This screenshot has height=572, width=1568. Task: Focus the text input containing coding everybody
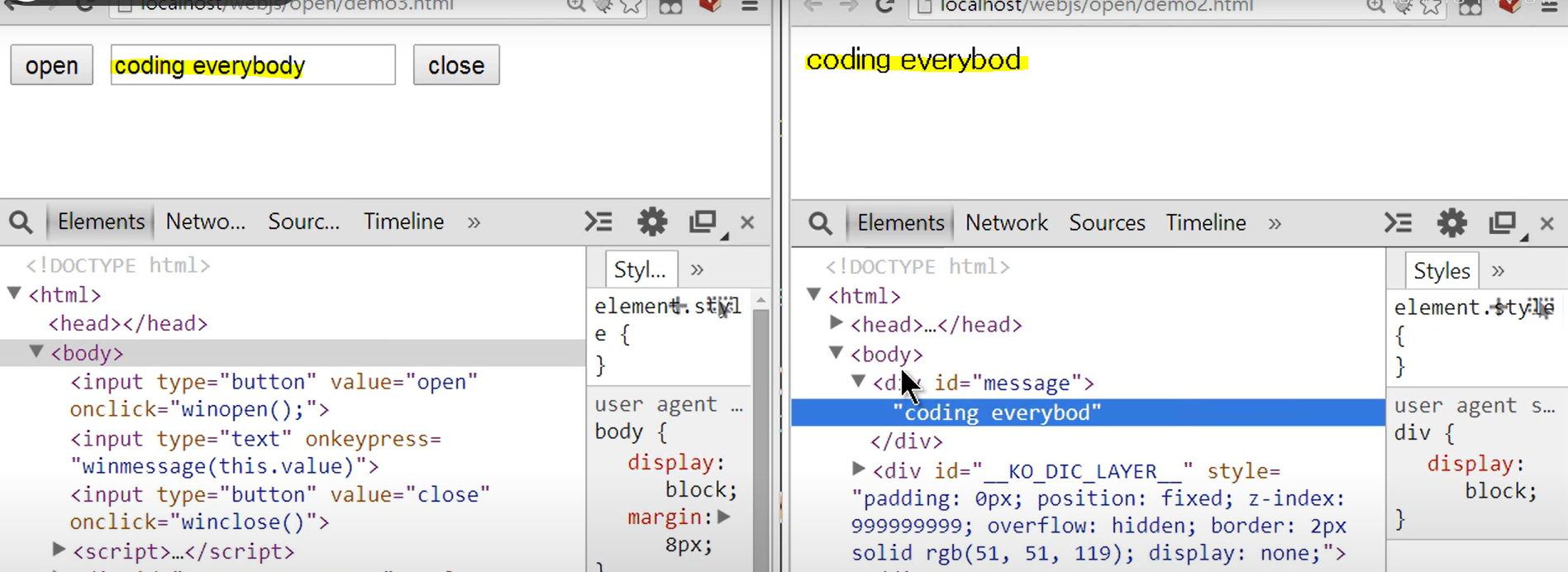(x=253, y=65)
